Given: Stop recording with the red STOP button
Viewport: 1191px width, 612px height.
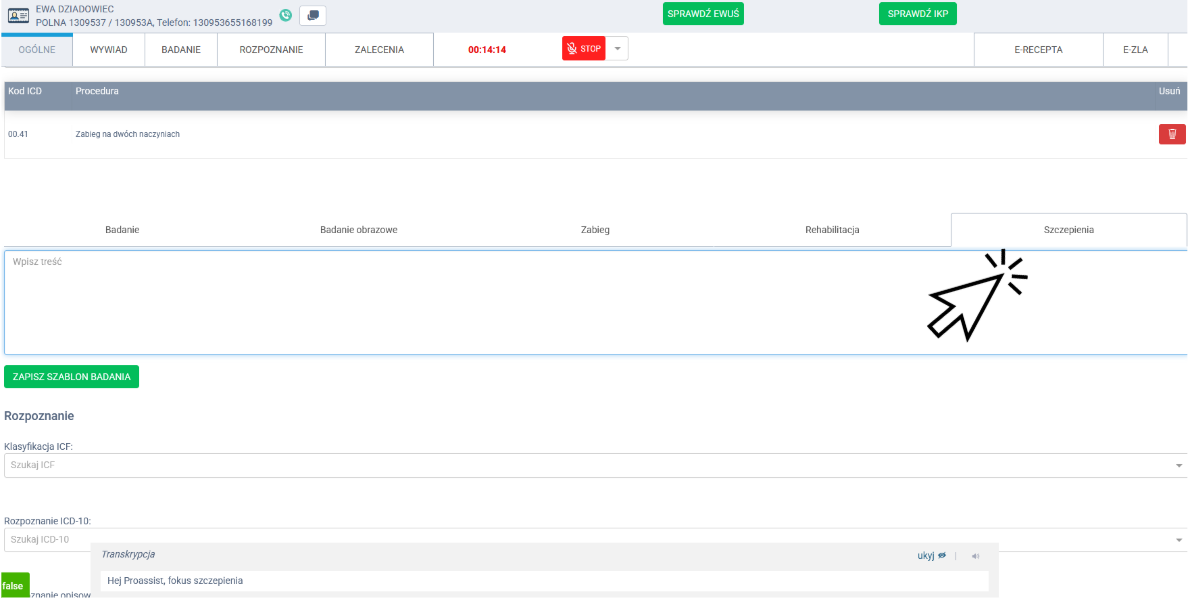Looking at the screenshot, I should (x=584, y=48).
